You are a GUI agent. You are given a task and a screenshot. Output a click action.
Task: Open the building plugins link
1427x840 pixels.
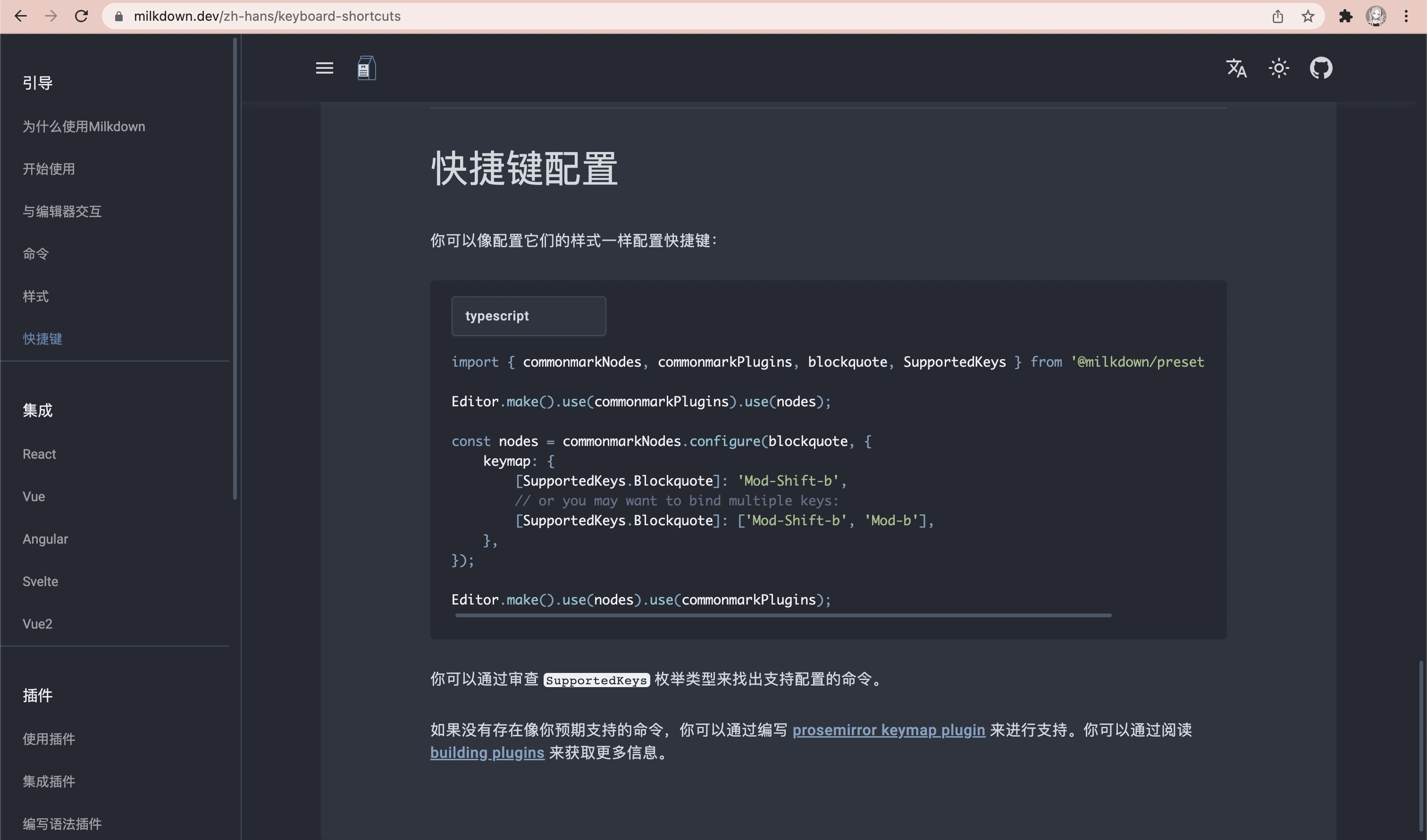coord(487,753)
